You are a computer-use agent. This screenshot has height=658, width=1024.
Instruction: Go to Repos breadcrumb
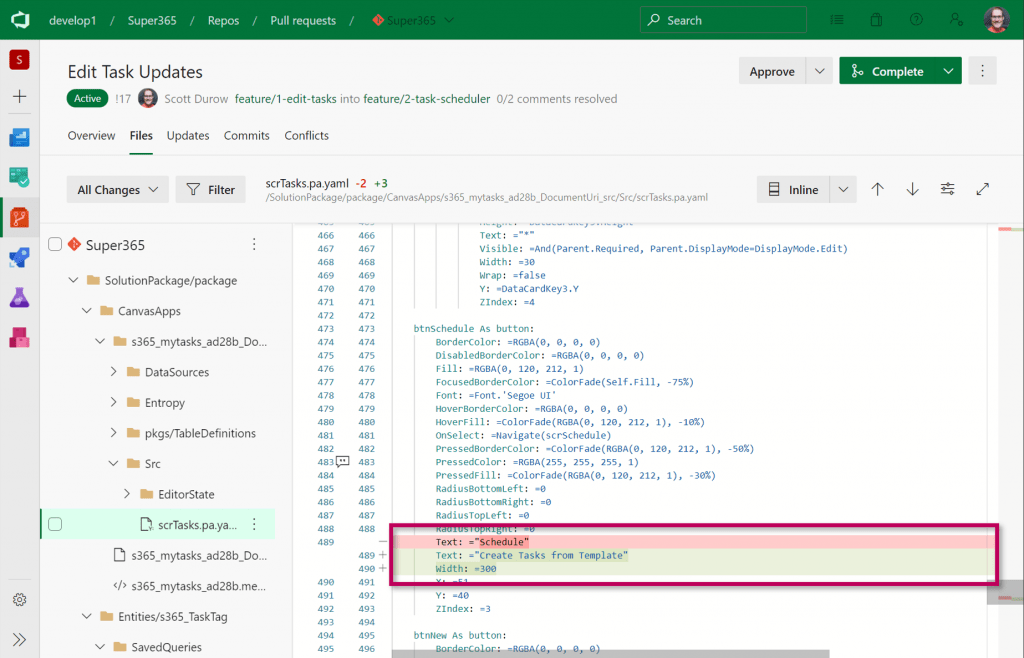pyautogui.click(x=223, y=20)
